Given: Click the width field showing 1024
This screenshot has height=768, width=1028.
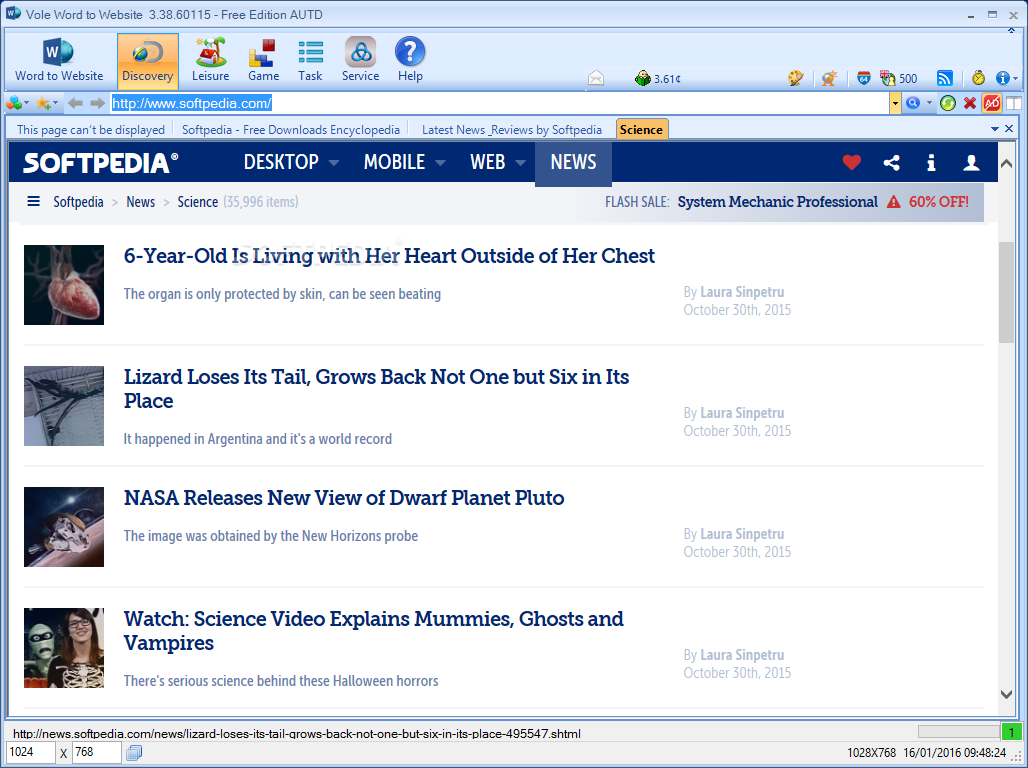Looking at the screenshot, I should pos(30,752).
